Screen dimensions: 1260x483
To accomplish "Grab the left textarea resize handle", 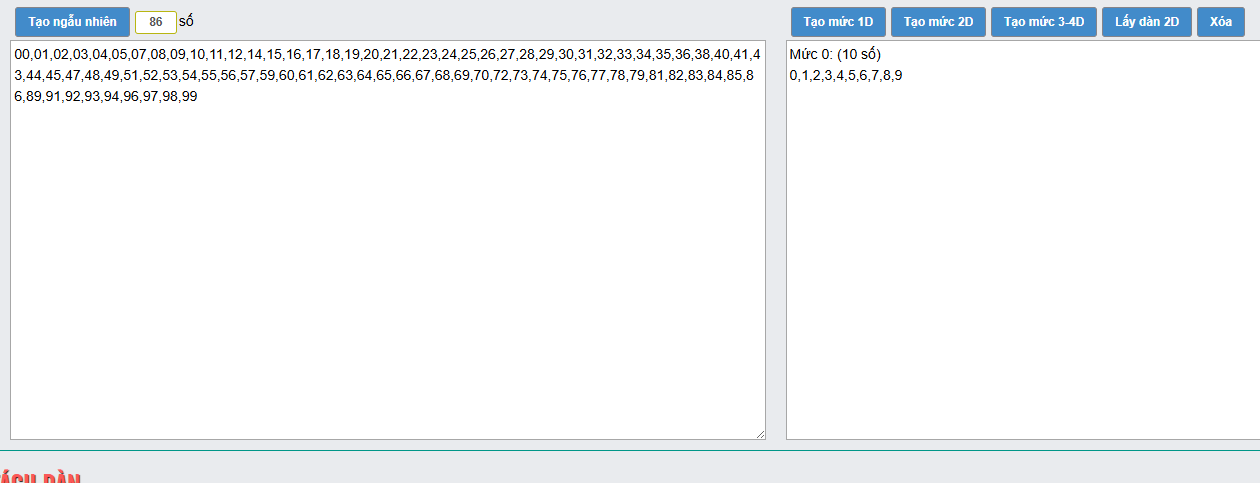I will tap(760, 433).
